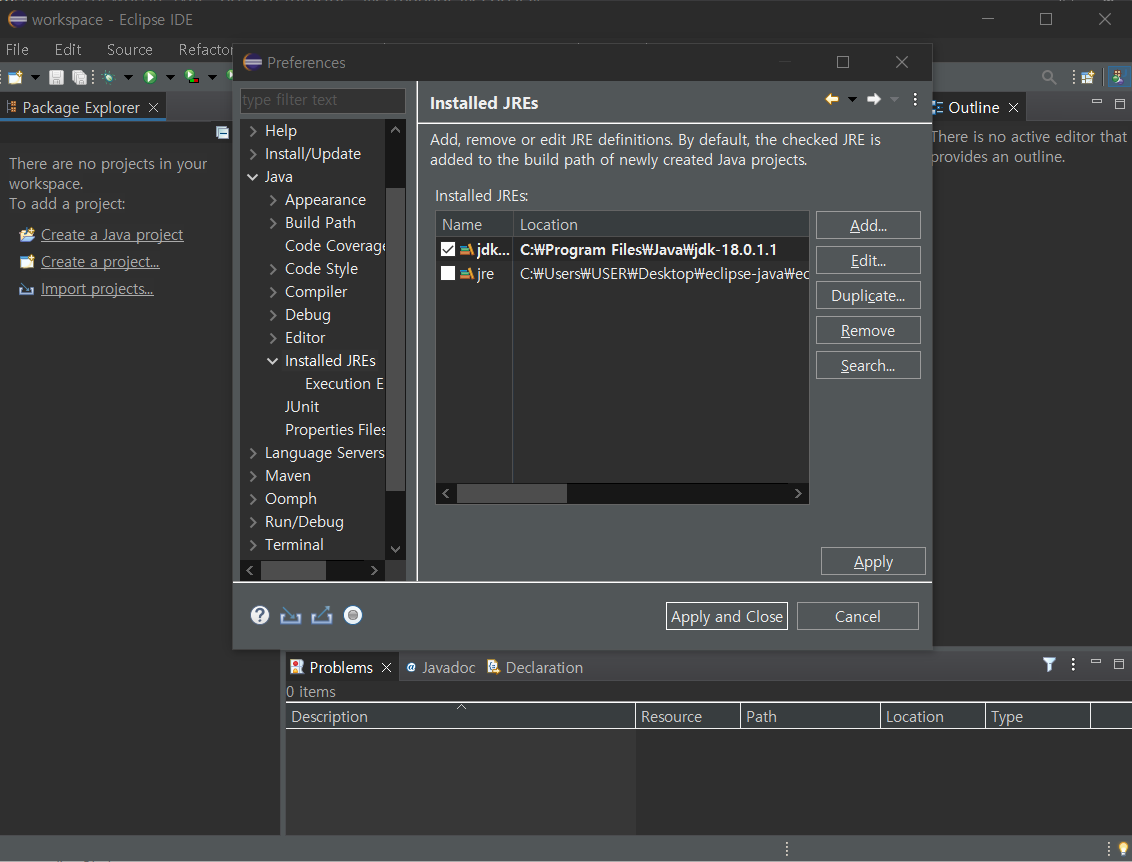Click the Search... button
The height and width of the screenshot is (862, 1132).
868,365
